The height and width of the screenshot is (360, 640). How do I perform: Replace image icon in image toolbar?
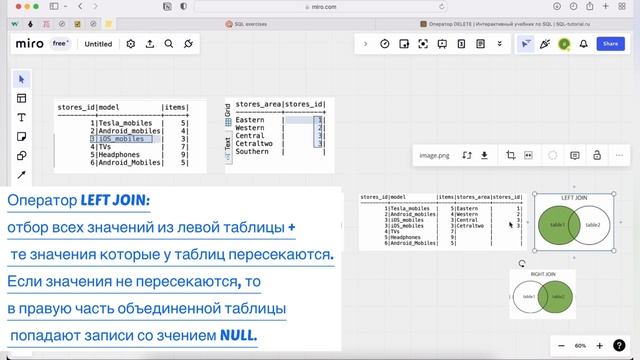467,155
